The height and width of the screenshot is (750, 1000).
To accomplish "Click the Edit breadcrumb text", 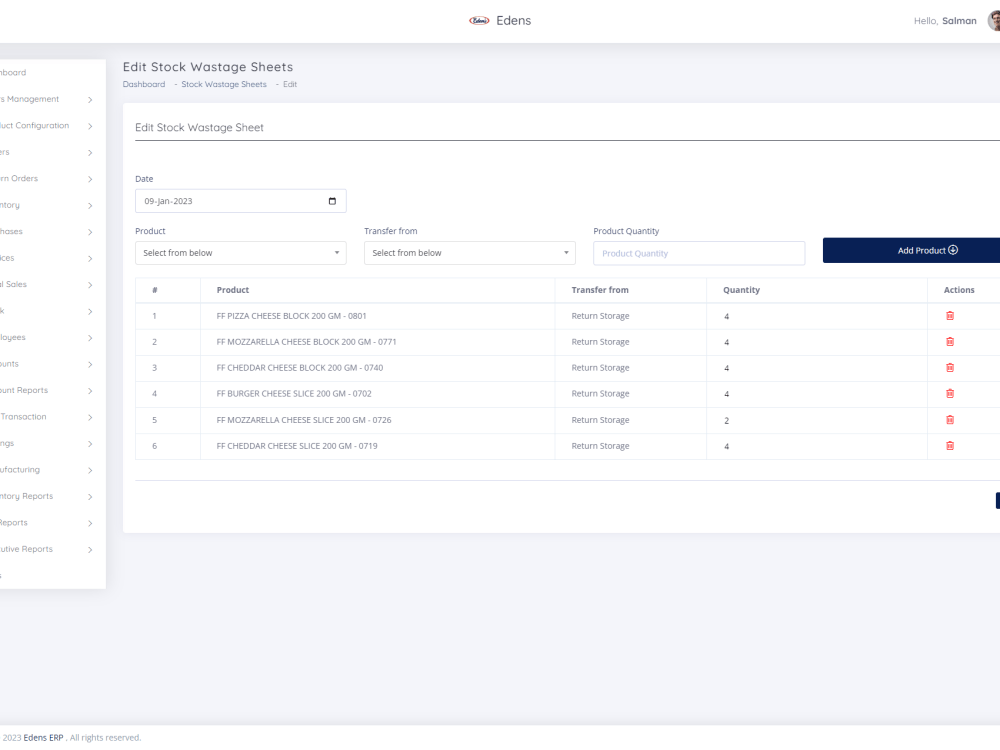I will point(290,84).
